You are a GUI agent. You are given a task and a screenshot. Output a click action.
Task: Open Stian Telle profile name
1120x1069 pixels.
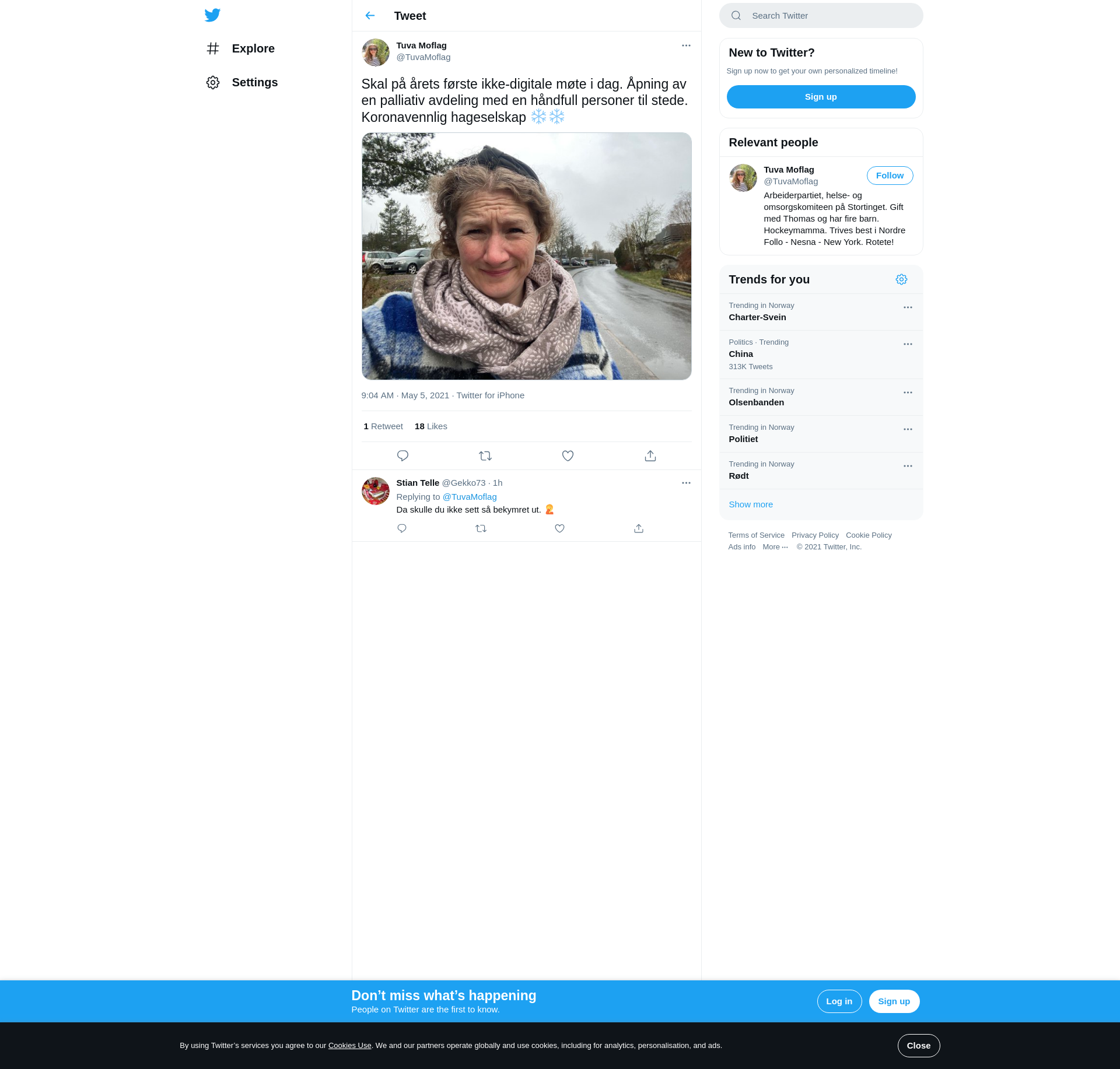[x=418, y=483]
